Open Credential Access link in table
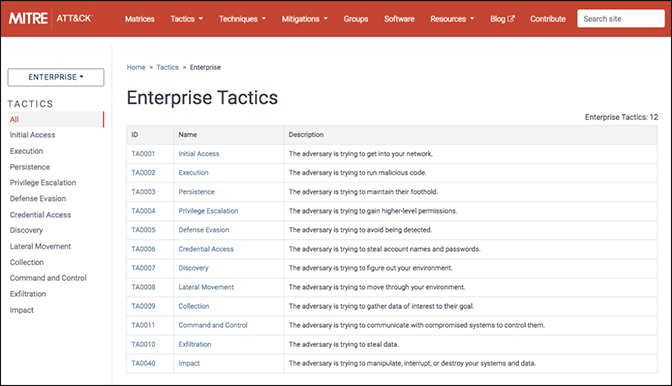 [x=206, y=249]
